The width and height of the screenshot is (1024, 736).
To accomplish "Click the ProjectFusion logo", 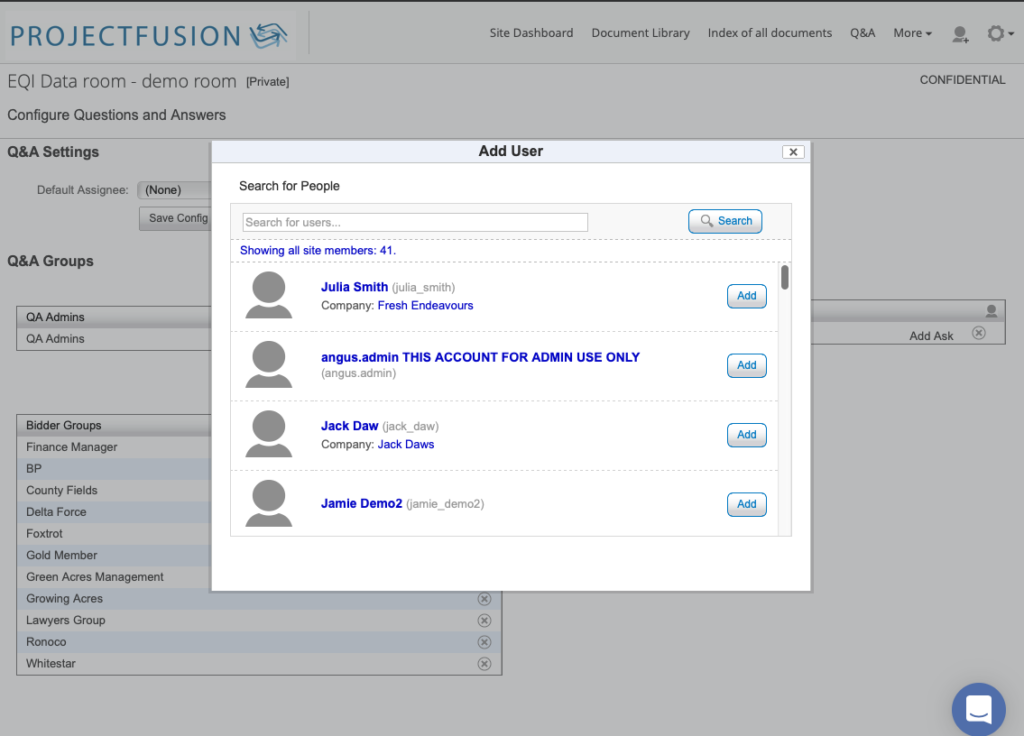I will [x=150, y=35].
